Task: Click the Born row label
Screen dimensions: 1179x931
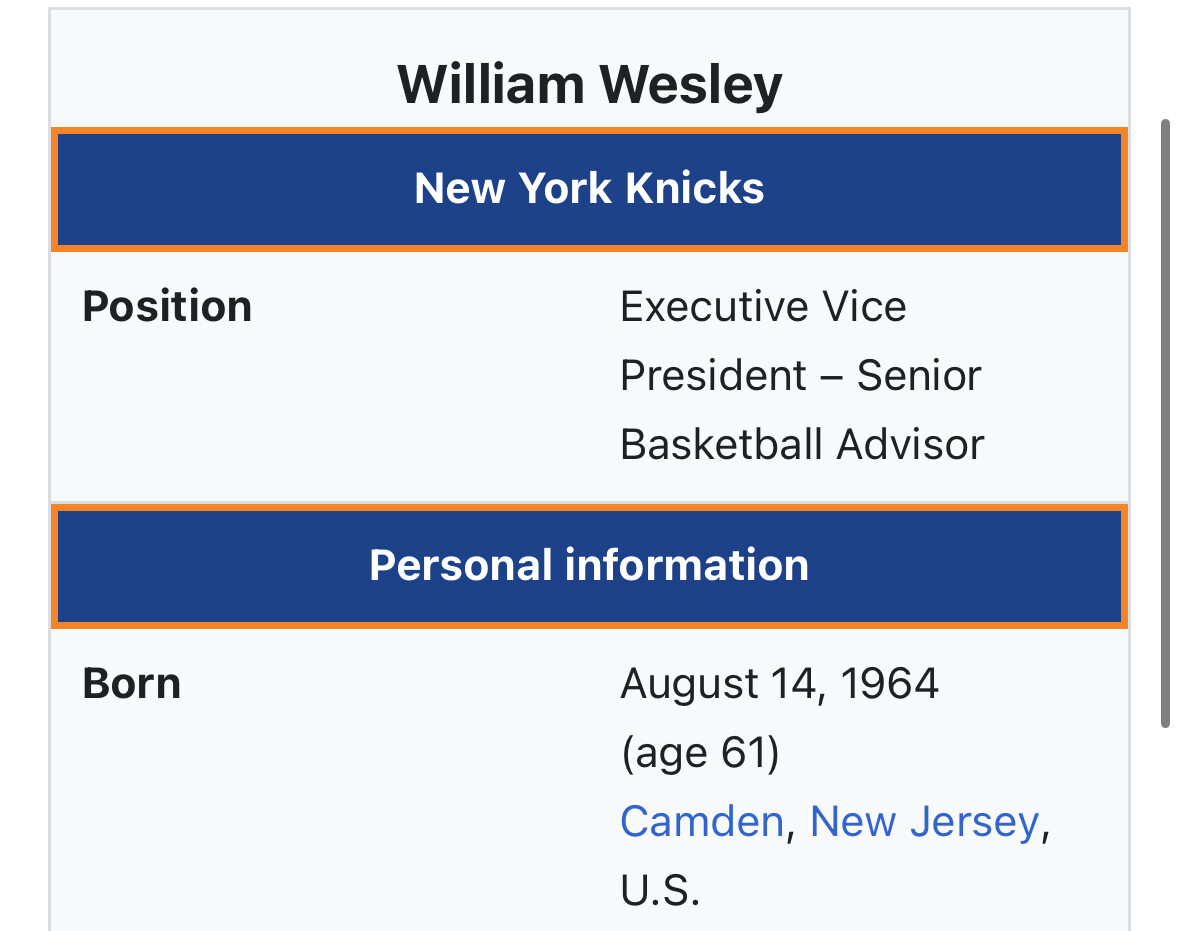Action: pos(132,684)
